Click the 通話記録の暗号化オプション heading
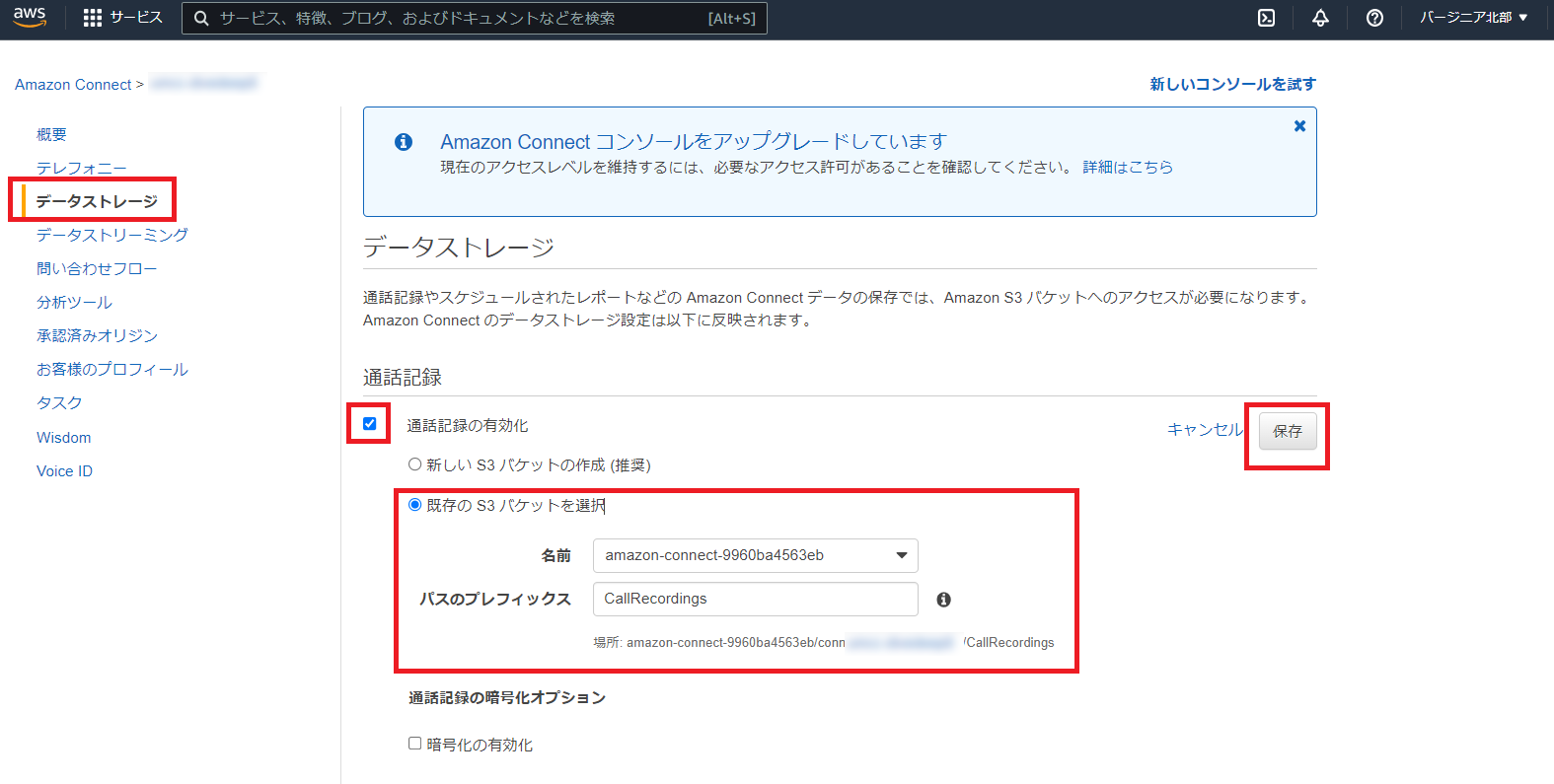1554x784 pixels. pos(507,697)
